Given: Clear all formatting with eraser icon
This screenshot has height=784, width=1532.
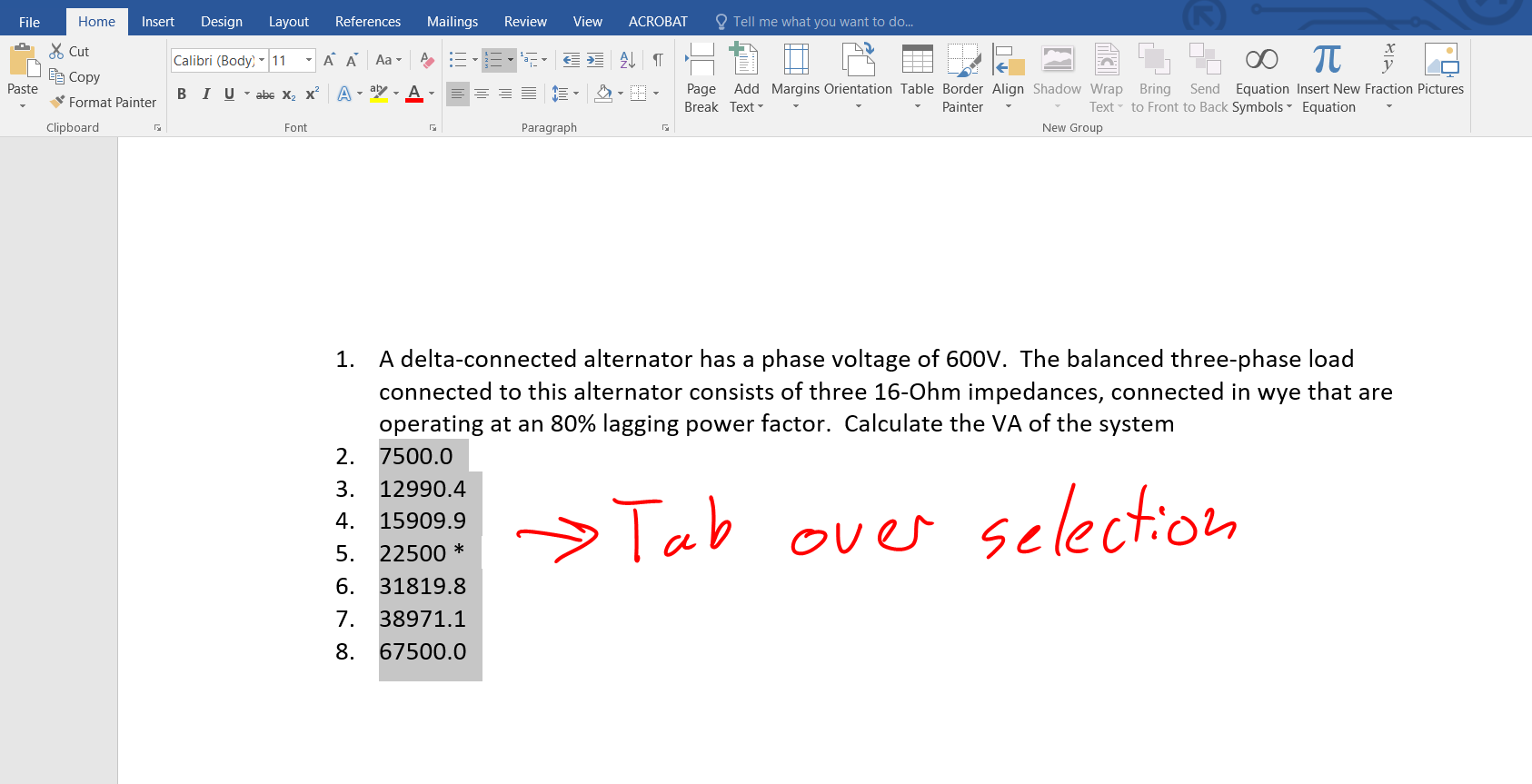Looking at the screenshot, I should click(x=427, y=60).
